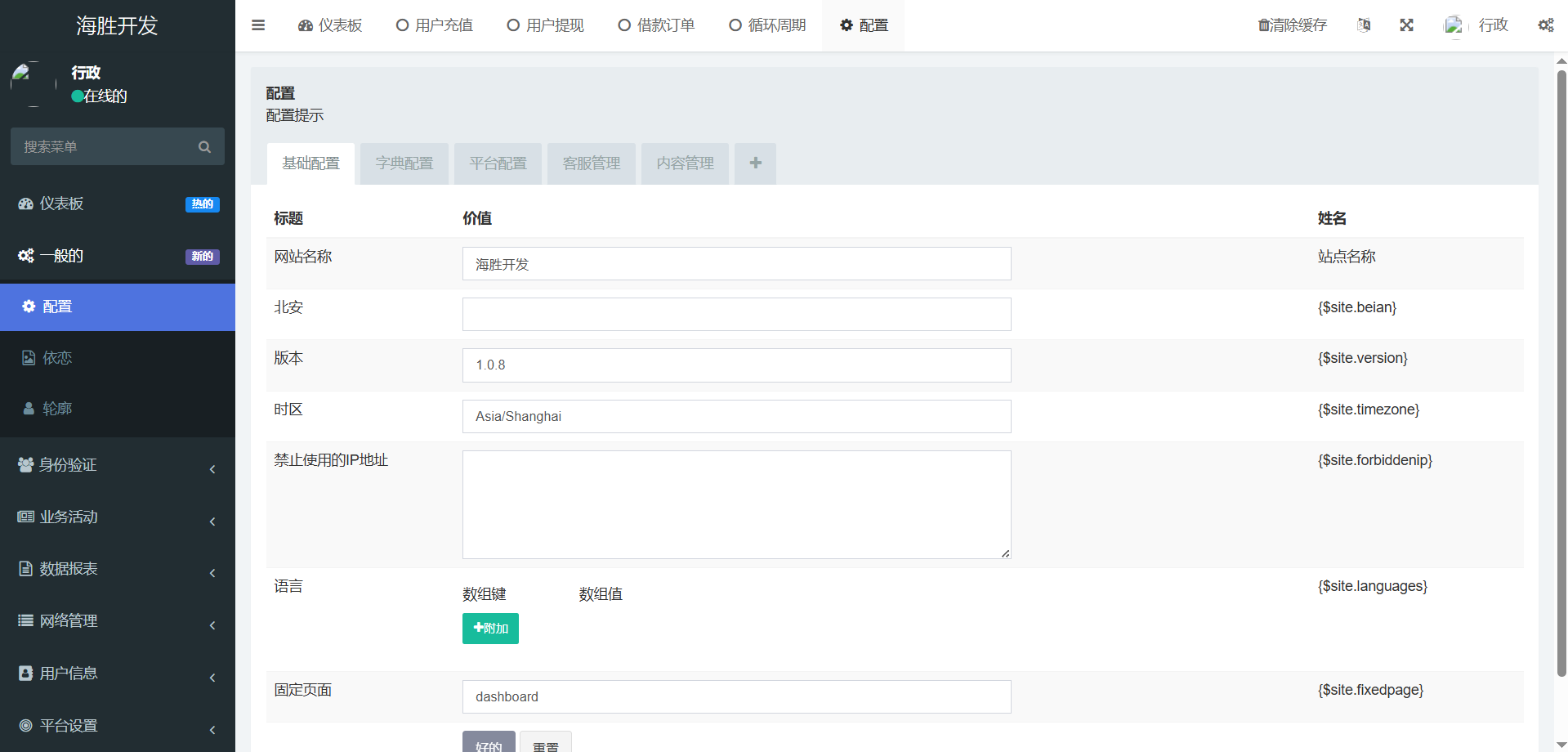The height and width of the screenshot is (752, 1568).
Task: Click the search magnifier in sidebar
Action: (x=204, y=147)
